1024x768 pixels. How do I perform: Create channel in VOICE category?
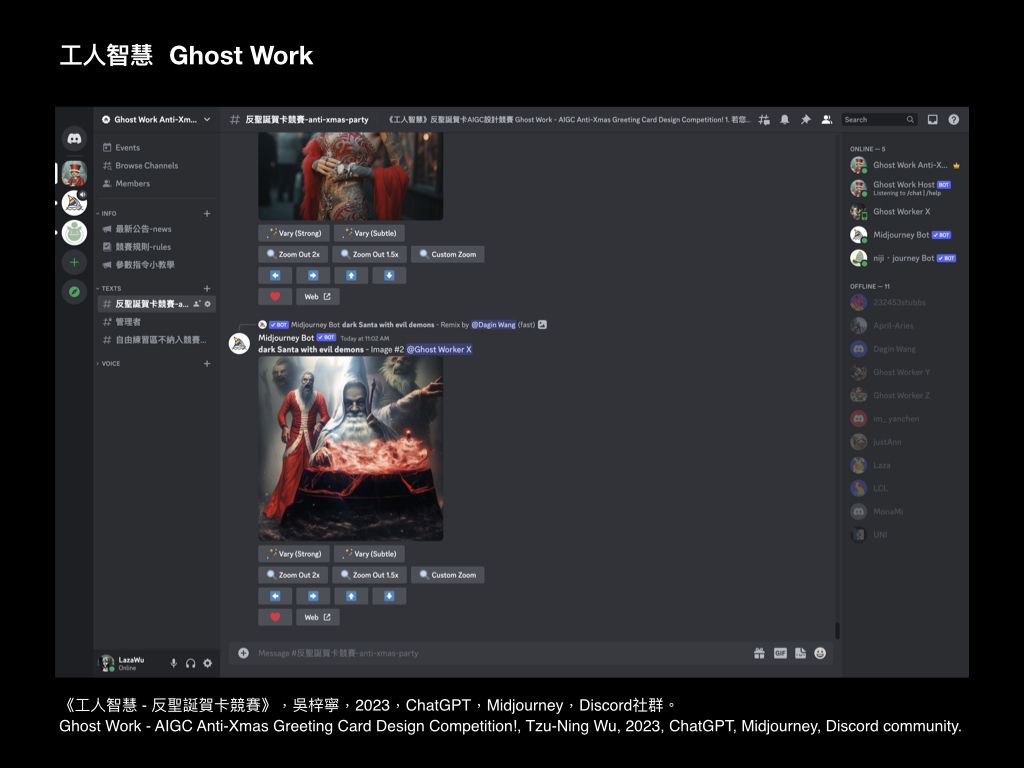click(x=207, y=364)
